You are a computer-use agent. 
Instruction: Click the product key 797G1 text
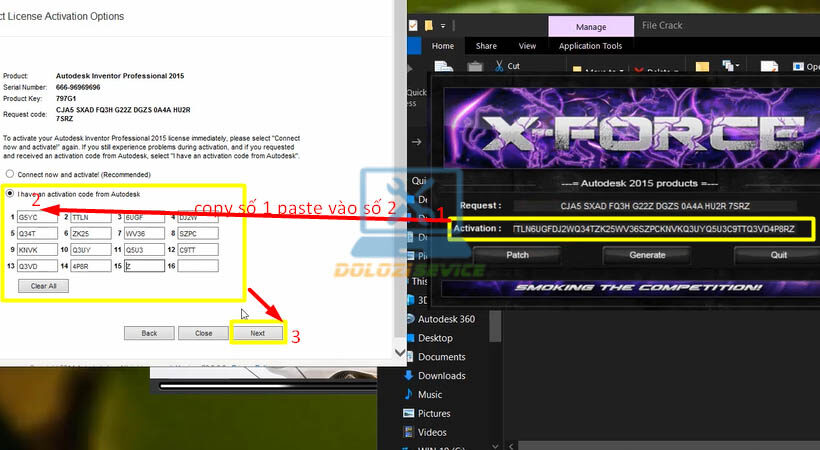coord(66,98)
